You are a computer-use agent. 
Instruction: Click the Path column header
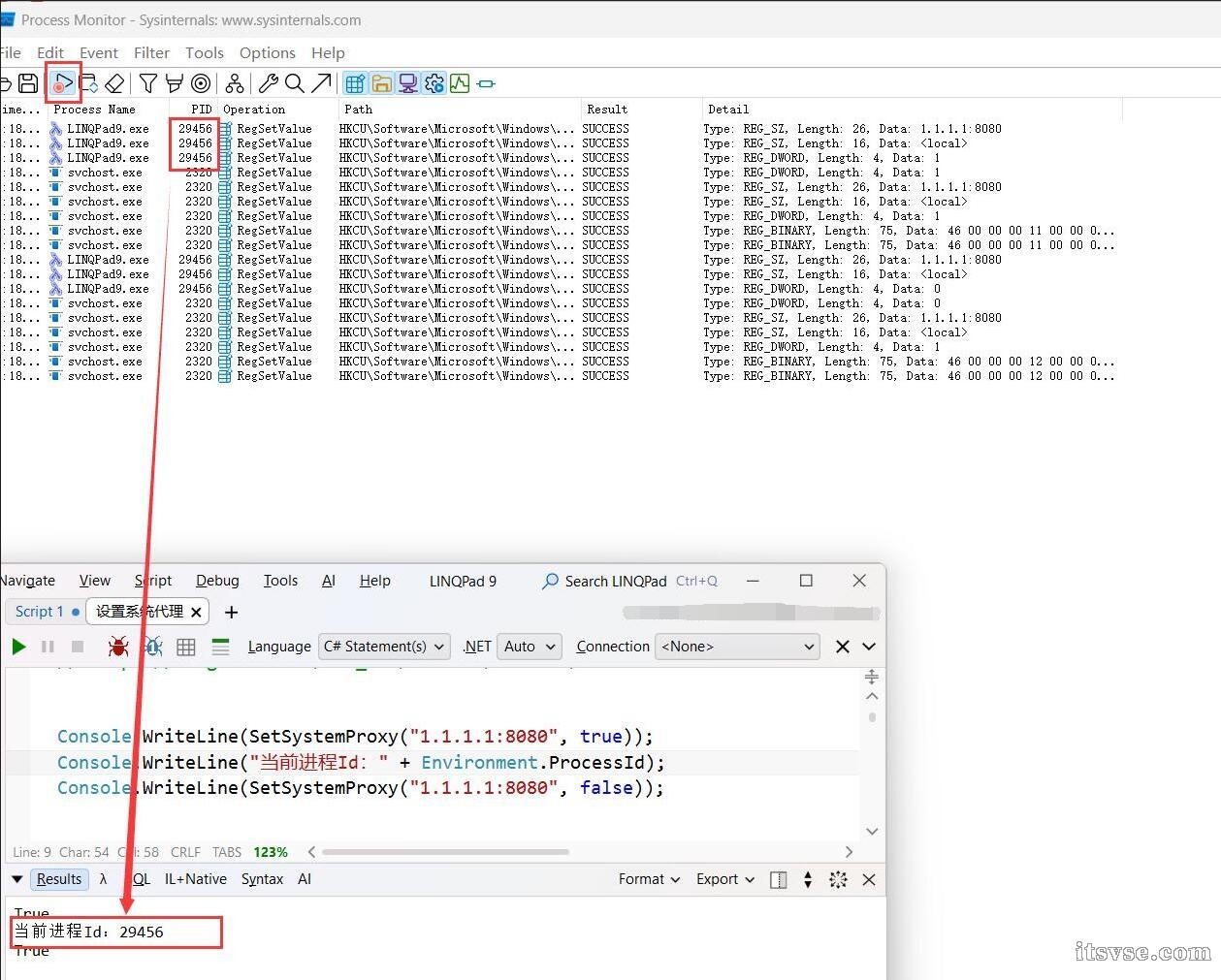(x=460, y=110)
